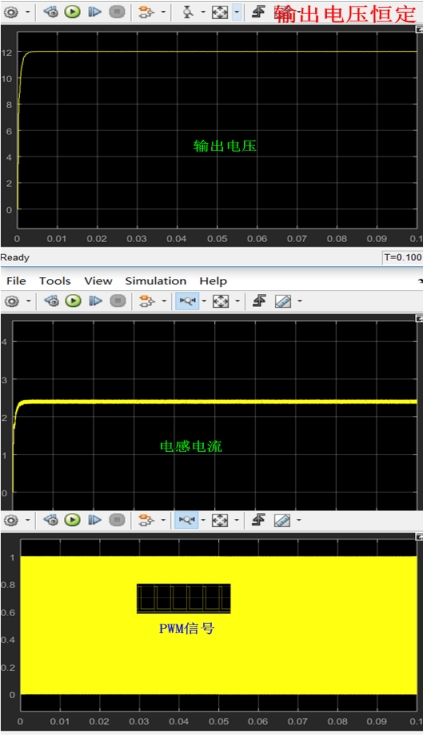The width and height of the screenshot is (424, 736).
Task: Expand measurements dropdown in inductor current scope
Action: [300, 301]
